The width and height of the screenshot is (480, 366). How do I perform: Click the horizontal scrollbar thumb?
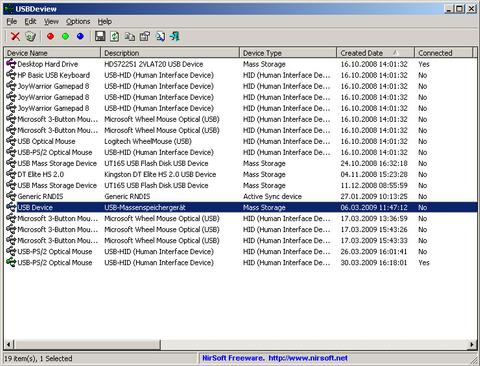[87, 344]
